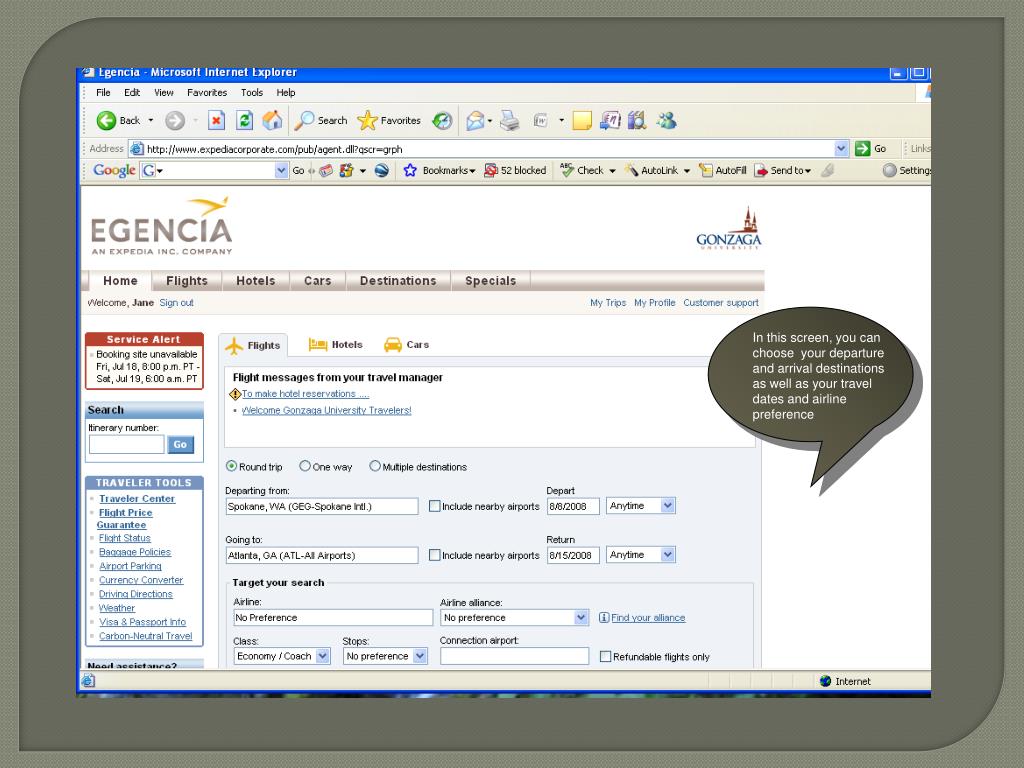Screen dimensions: 1024x768
Task: Enable Refundable flights only checkbox
Action: [605, 656]
